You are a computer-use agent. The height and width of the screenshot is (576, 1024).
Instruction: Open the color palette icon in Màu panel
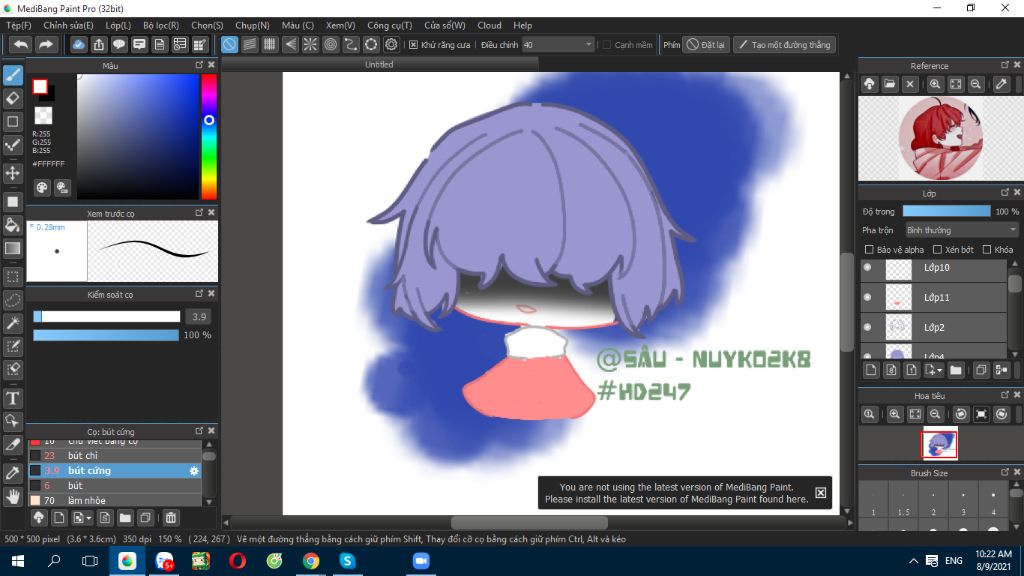[42, 188]
